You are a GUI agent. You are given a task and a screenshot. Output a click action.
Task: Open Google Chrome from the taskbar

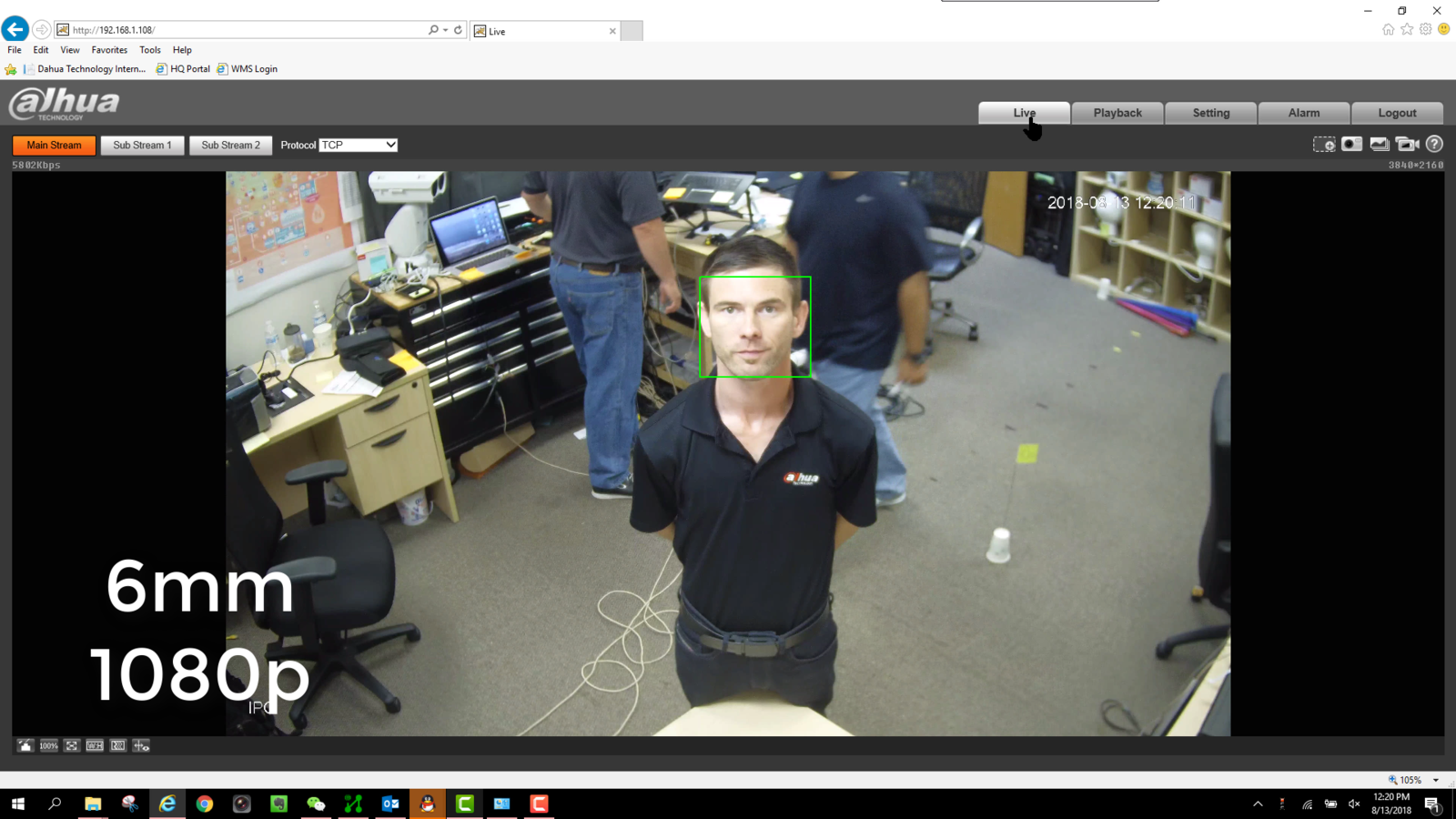point(205,804)
